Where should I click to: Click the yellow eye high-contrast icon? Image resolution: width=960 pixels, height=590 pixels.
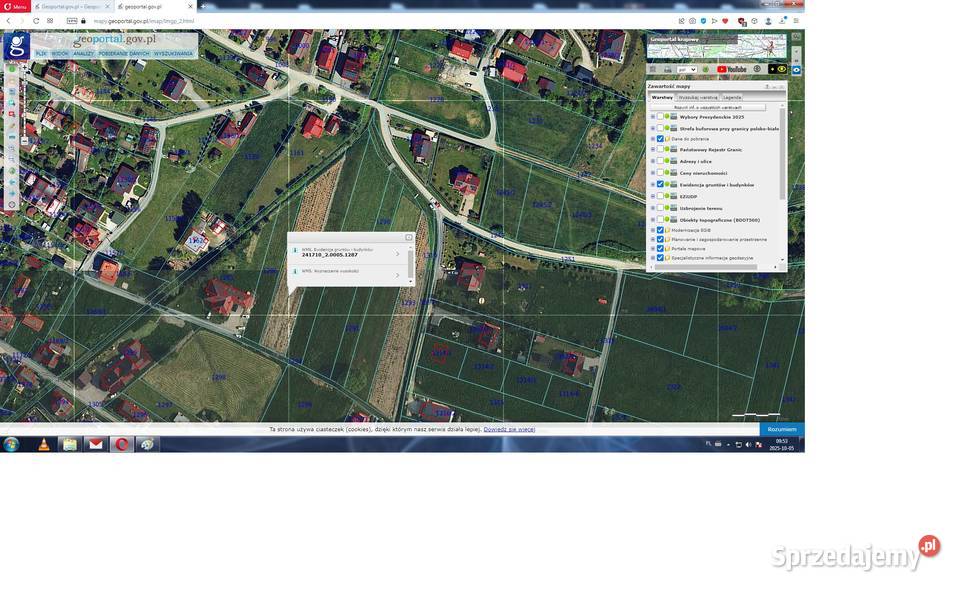(x=782, y=69)
